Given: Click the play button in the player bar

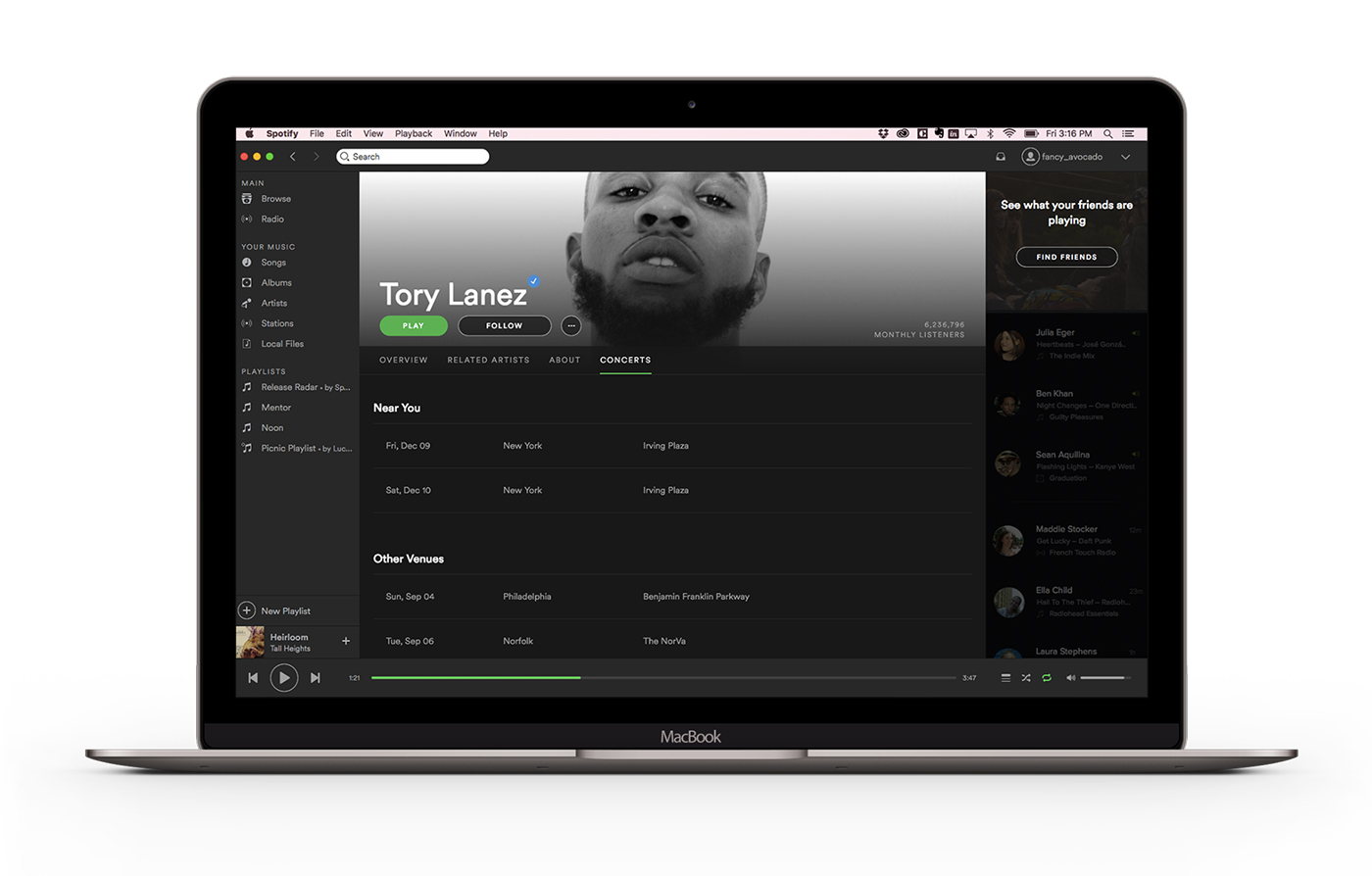Looking at the screenshot, I should (284, 677).
